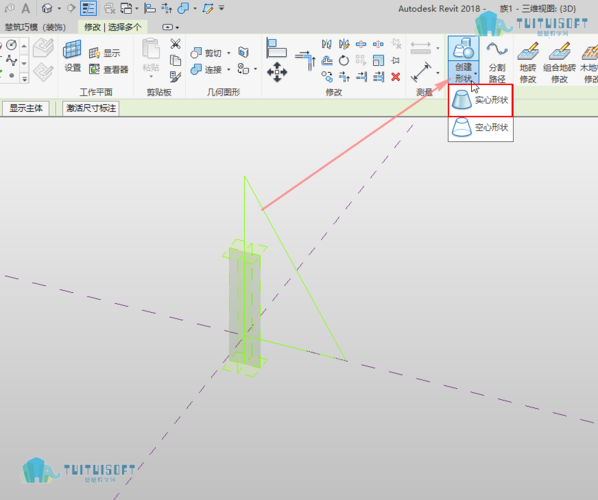This screenshot has width=598, height=500.
Task: Select the Match Type Properties brush icon
Action: point(175,77)
